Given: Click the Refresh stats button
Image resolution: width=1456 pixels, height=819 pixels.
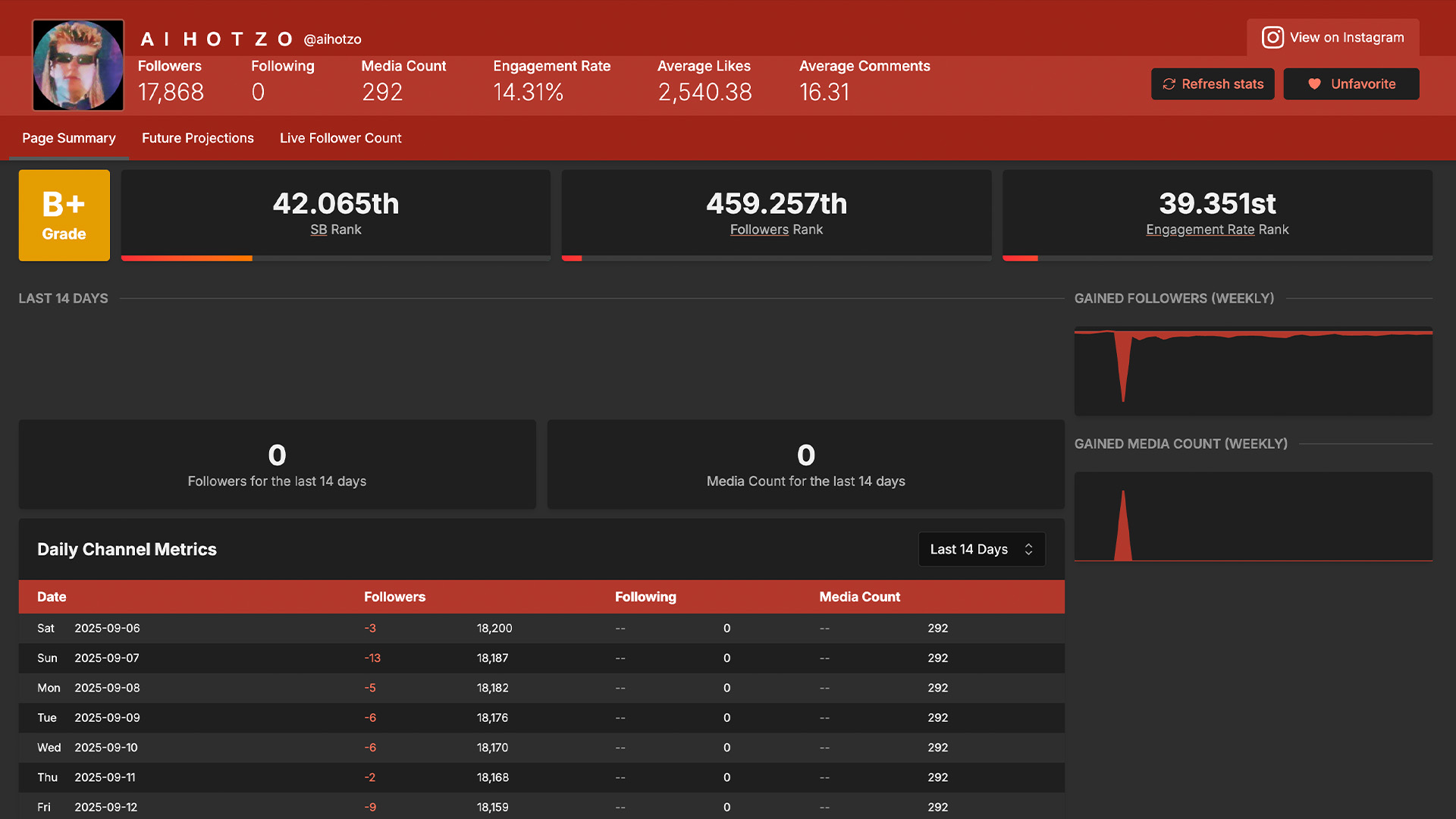Looking at the screenshot, I should click(x=1213, y=84).
